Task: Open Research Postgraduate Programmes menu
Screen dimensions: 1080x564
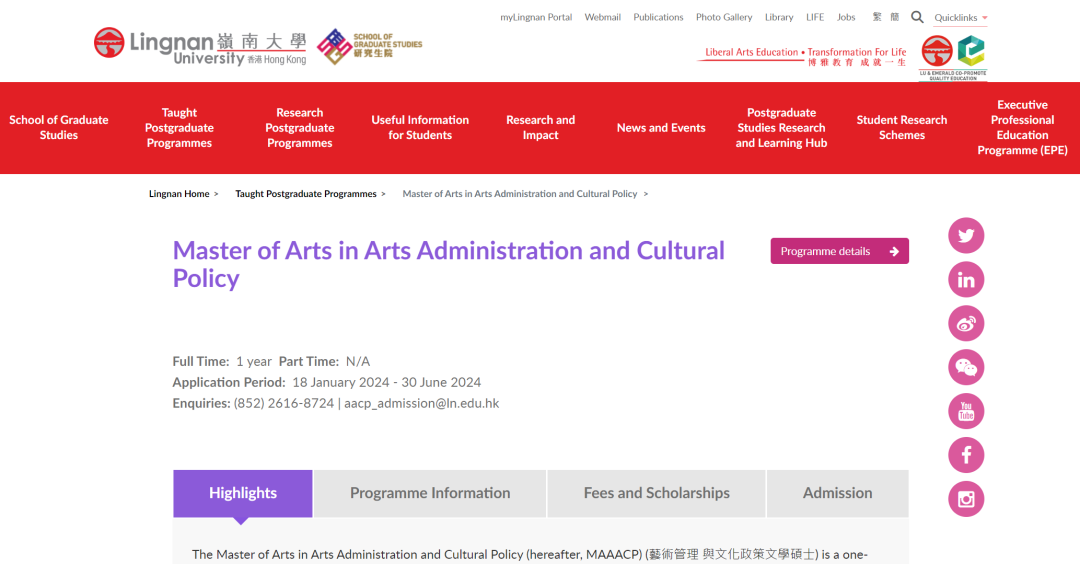Action: pos(300,127)
